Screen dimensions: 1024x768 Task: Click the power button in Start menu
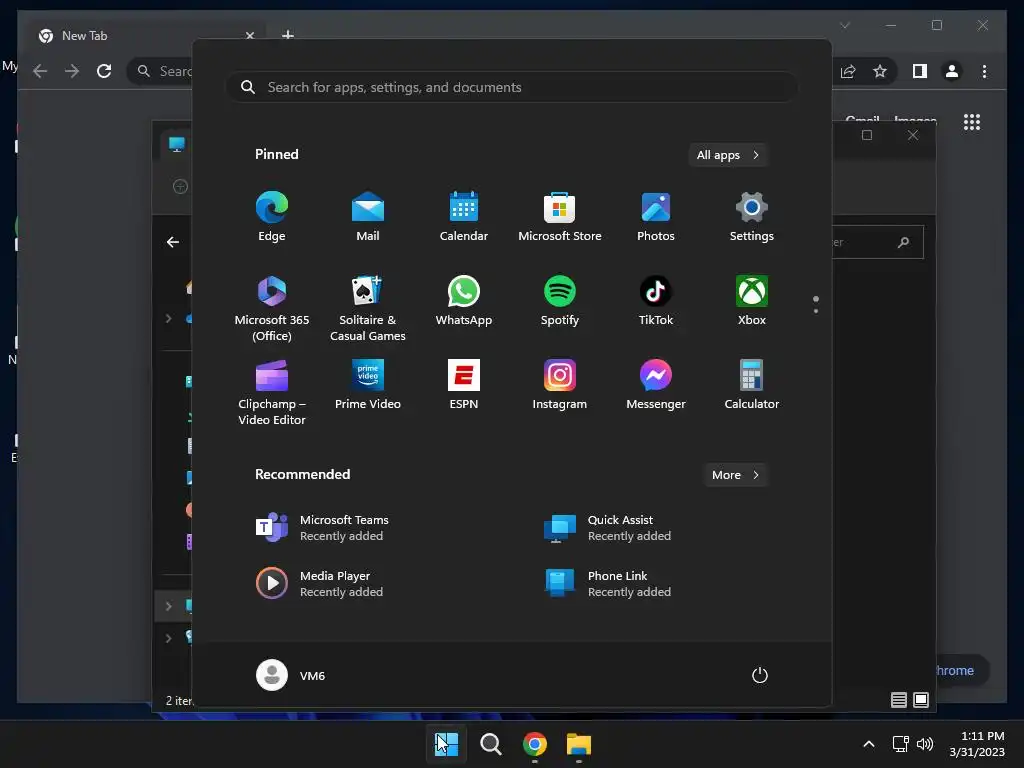click(x=760, y=675)
